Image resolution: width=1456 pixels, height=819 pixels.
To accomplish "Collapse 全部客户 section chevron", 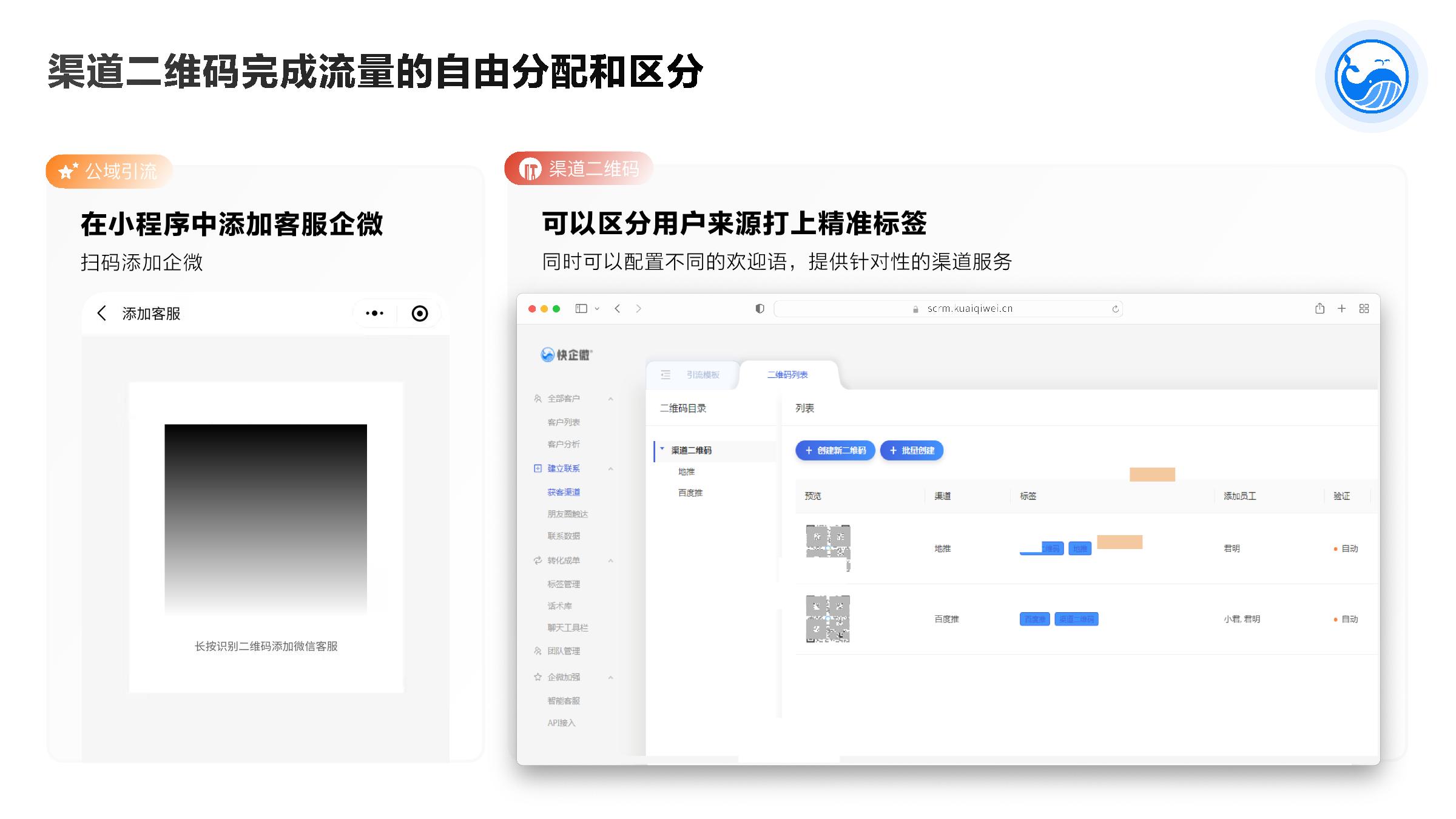I will click(610, 399).
